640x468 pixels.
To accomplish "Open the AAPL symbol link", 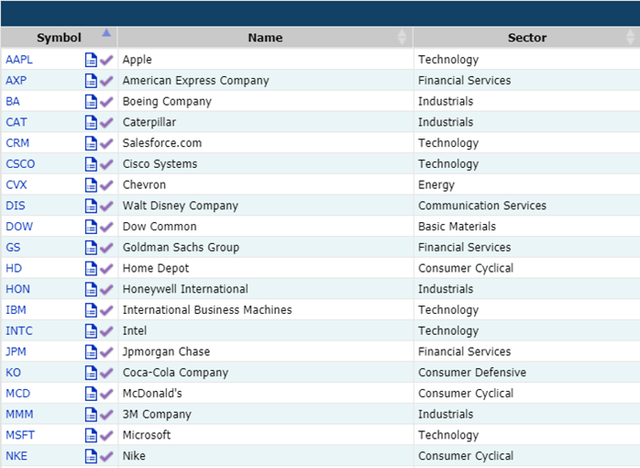I will [x=19, y=60].
